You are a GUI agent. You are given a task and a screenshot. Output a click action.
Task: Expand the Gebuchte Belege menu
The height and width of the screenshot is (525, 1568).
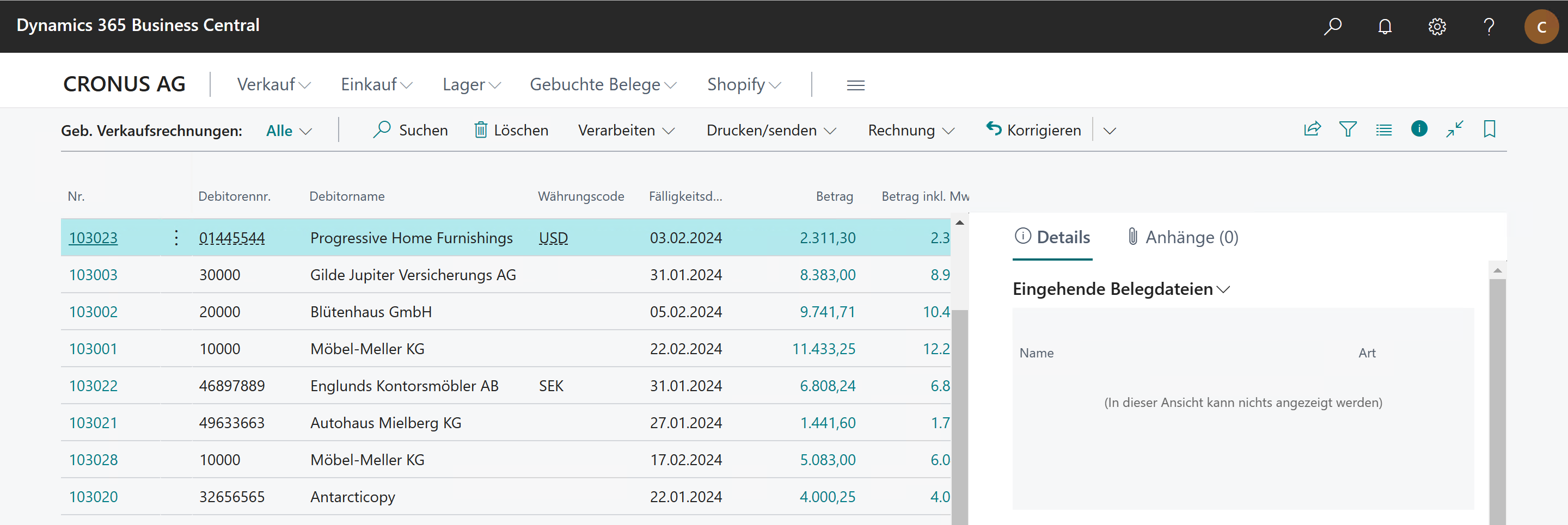pyautogui.click(x=603, y=84)
